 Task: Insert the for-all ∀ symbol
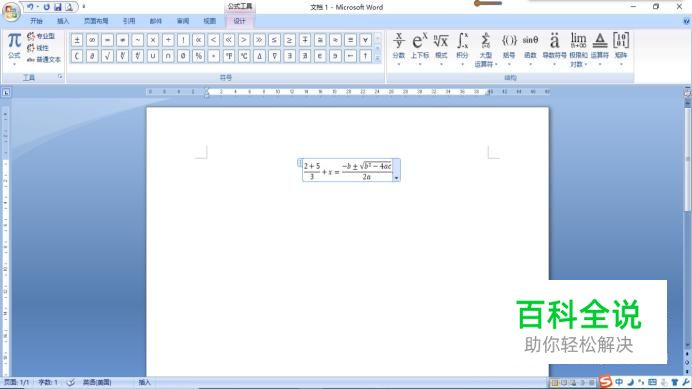pos(365,40)
